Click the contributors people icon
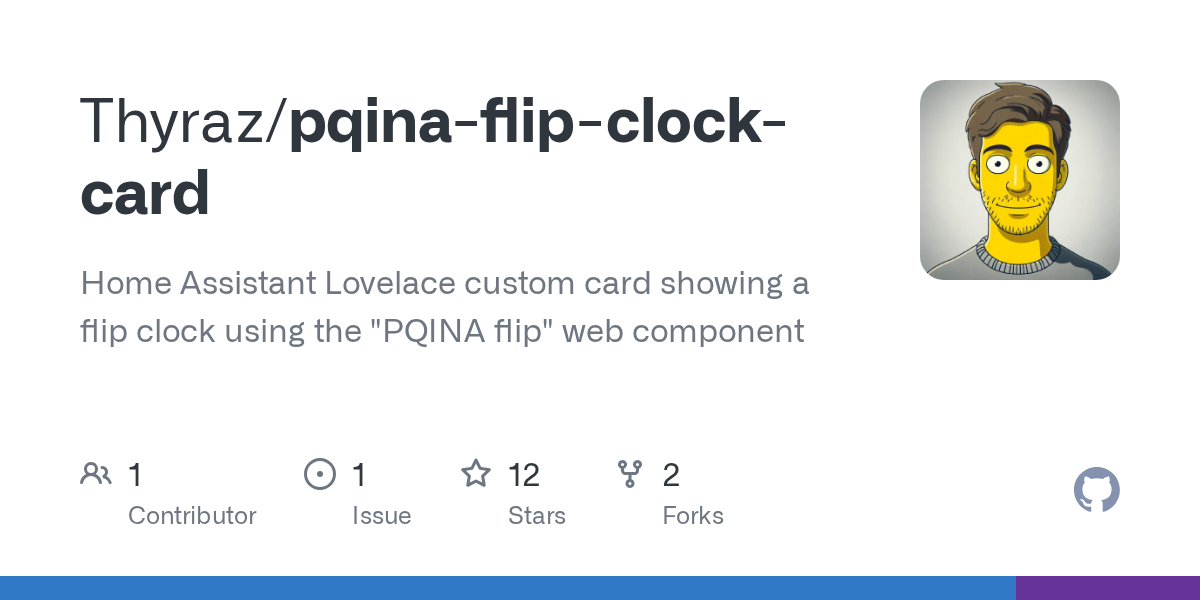Viewport: 1200px width, 600px height. [x=96, y=474]
